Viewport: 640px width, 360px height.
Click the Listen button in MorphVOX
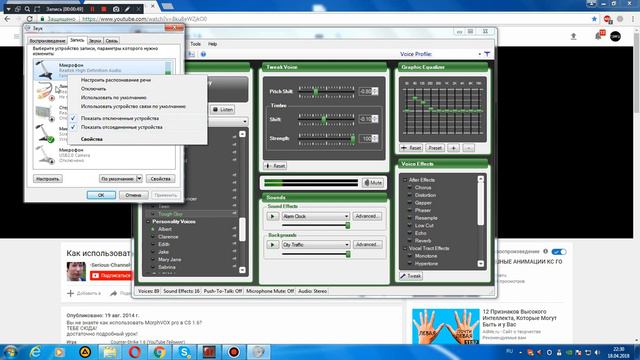pyautogui.click(x=223, y=109)
